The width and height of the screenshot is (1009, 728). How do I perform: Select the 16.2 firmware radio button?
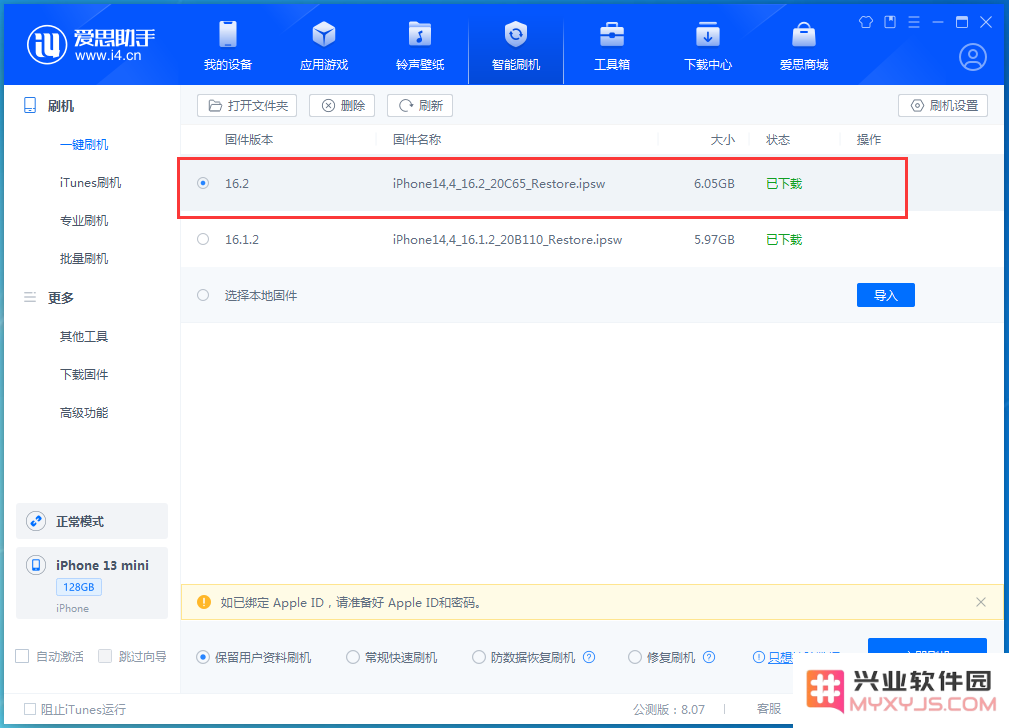pyautogui.click(x=203, y=183)
